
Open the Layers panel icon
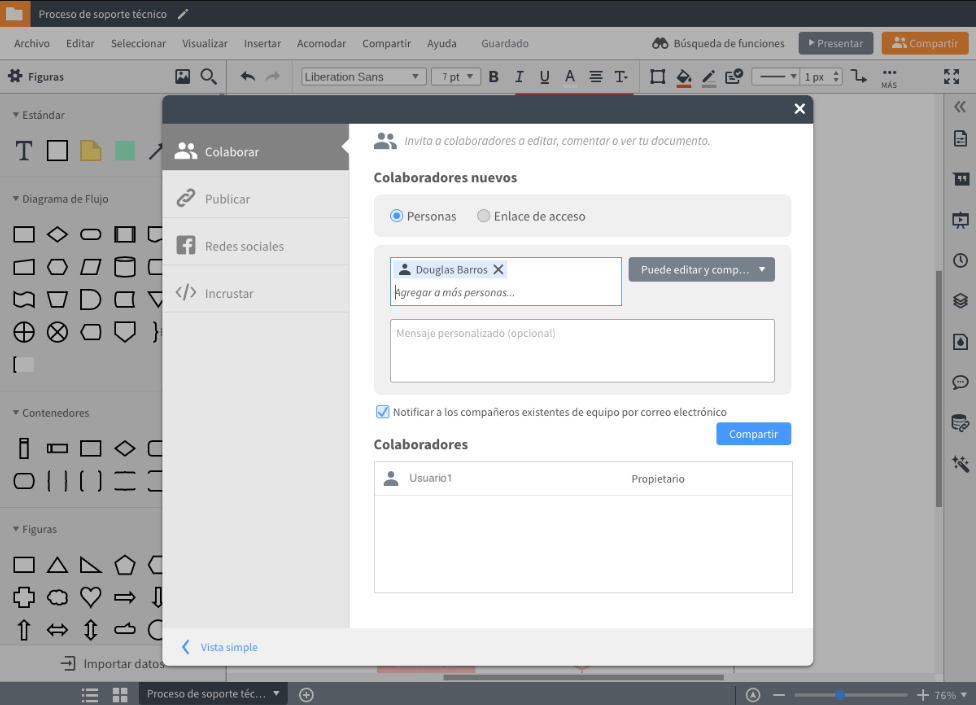click(960, 300)
